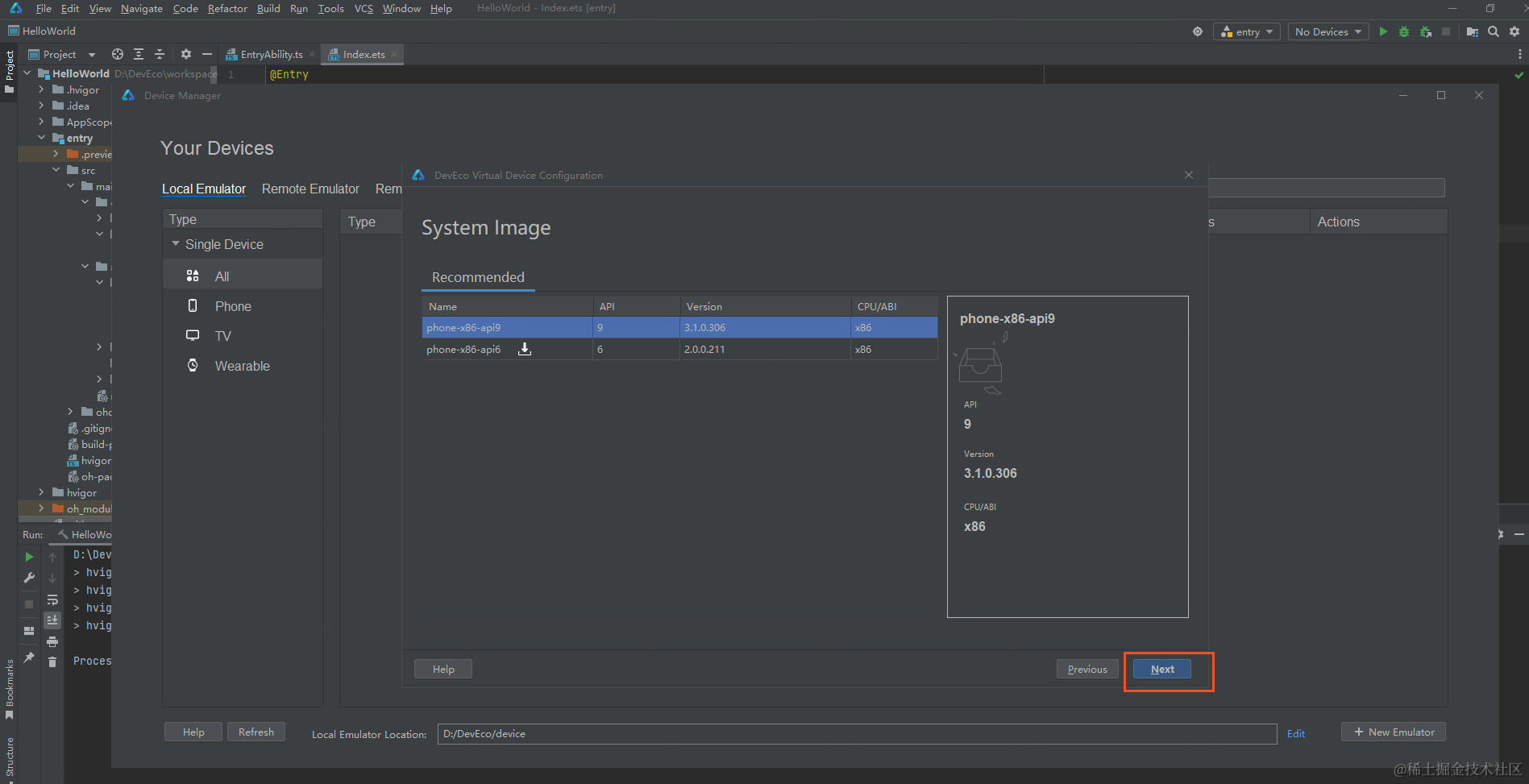Edit the Local Emulator Location link
1529x784 pixels.
(1295, 733)
